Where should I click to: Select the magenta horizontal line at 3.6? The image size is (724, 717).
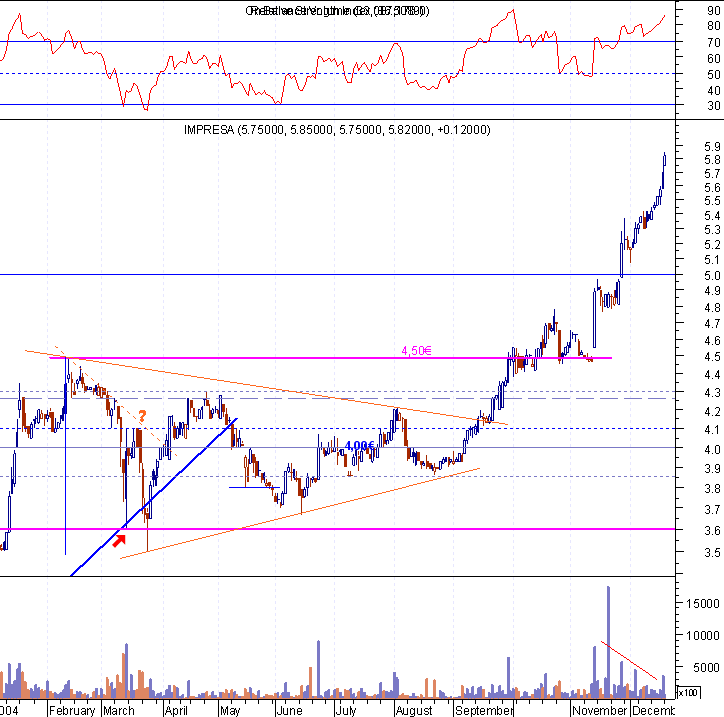pyautogui.click(x=338, y=529)
